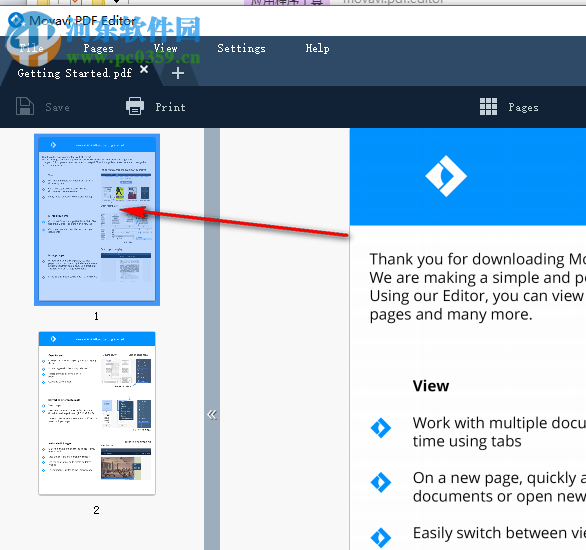Click 'Work with multiple docu' text line

tap(499, 423)
